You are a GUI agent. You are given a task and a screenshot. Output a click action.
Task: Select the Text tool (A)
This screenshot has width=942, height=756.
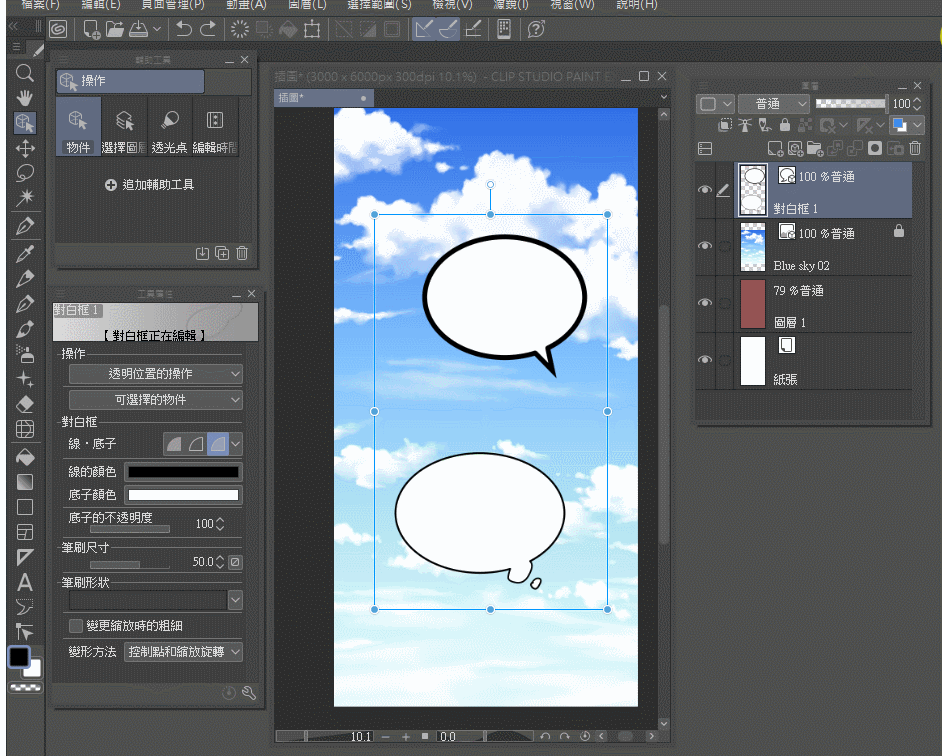click(x=25, y=582)
